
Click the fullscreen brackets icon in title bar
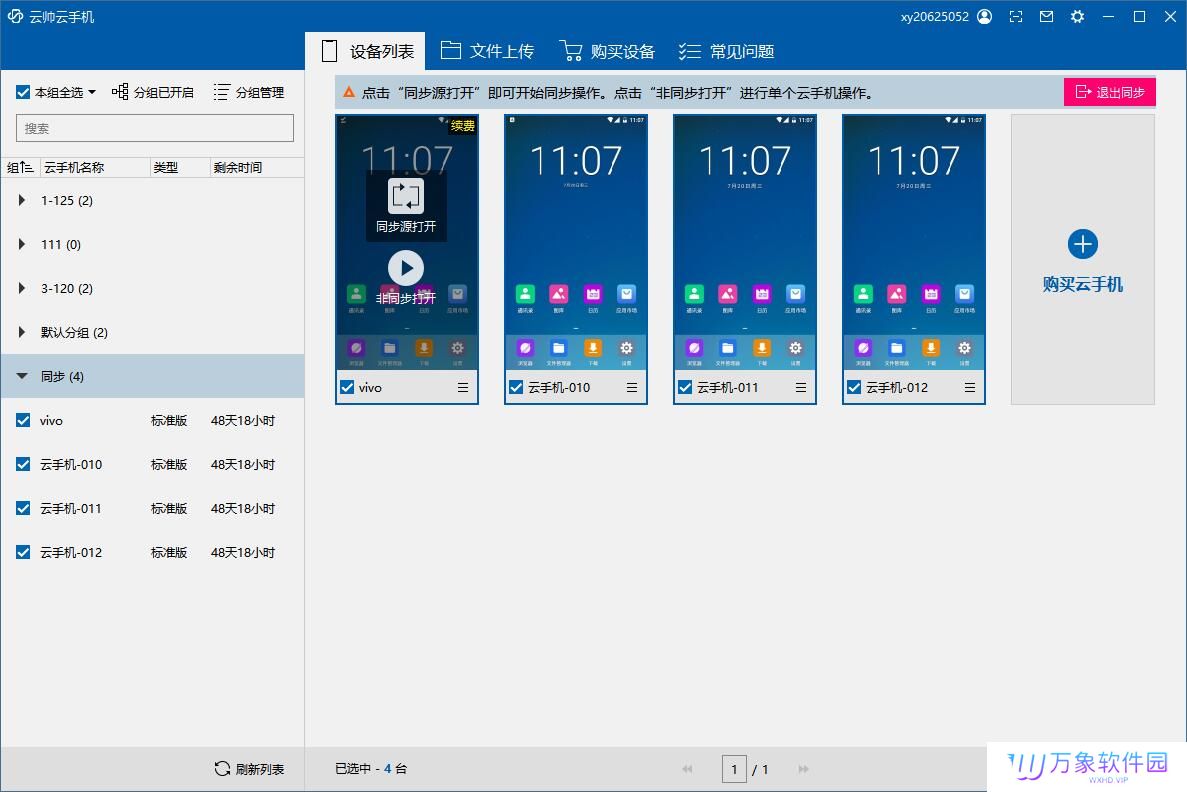(1016, 17)
